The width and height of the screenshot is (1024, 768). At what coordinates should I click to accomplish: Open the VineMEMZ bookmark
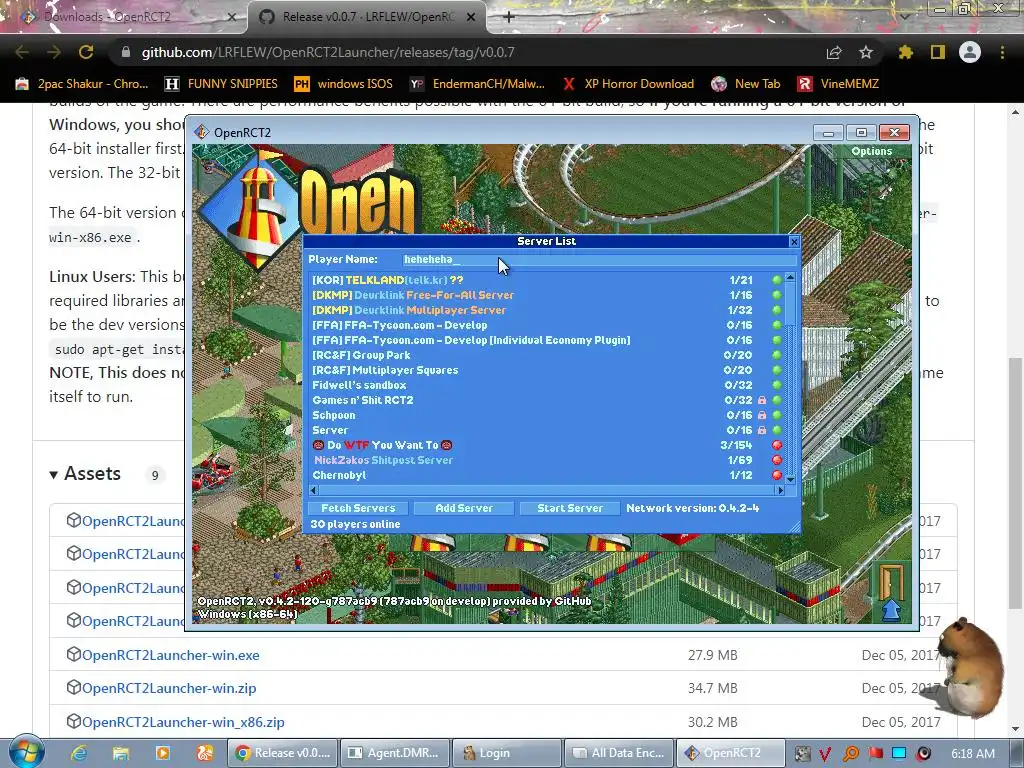tap(838, 84)
